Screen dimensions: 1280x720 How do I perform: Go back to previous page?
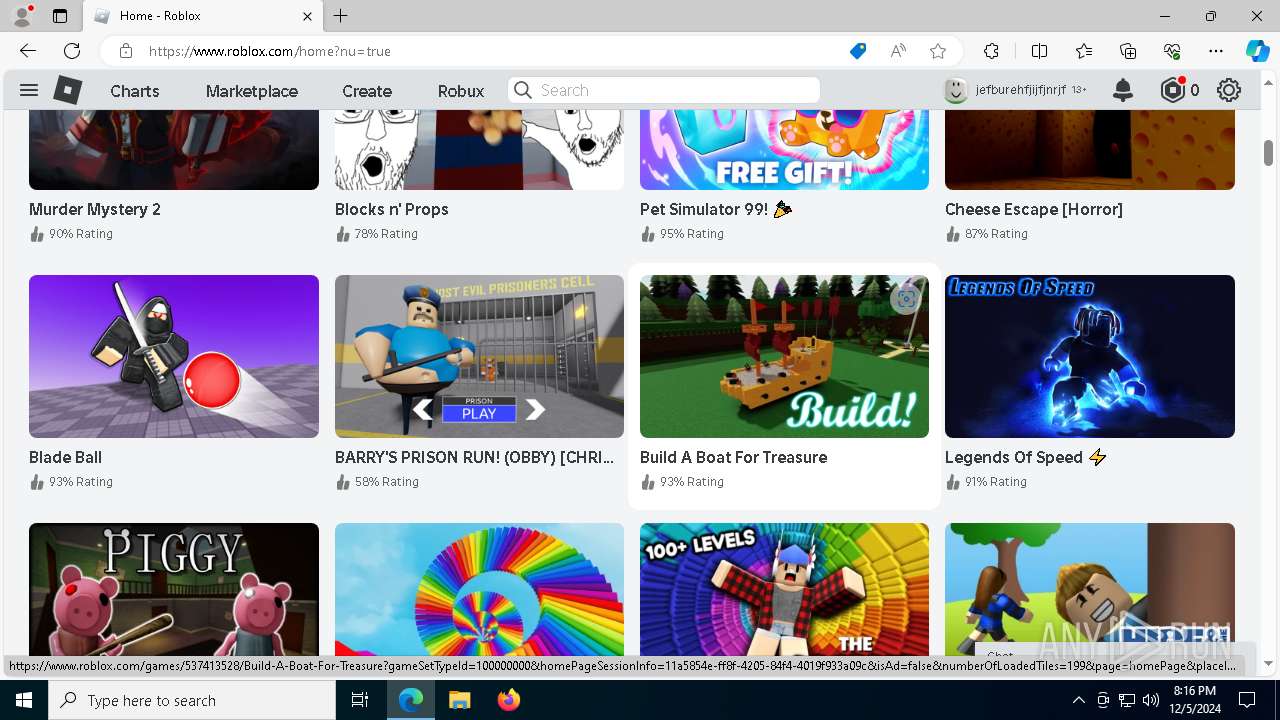click(x=27, y=51)
